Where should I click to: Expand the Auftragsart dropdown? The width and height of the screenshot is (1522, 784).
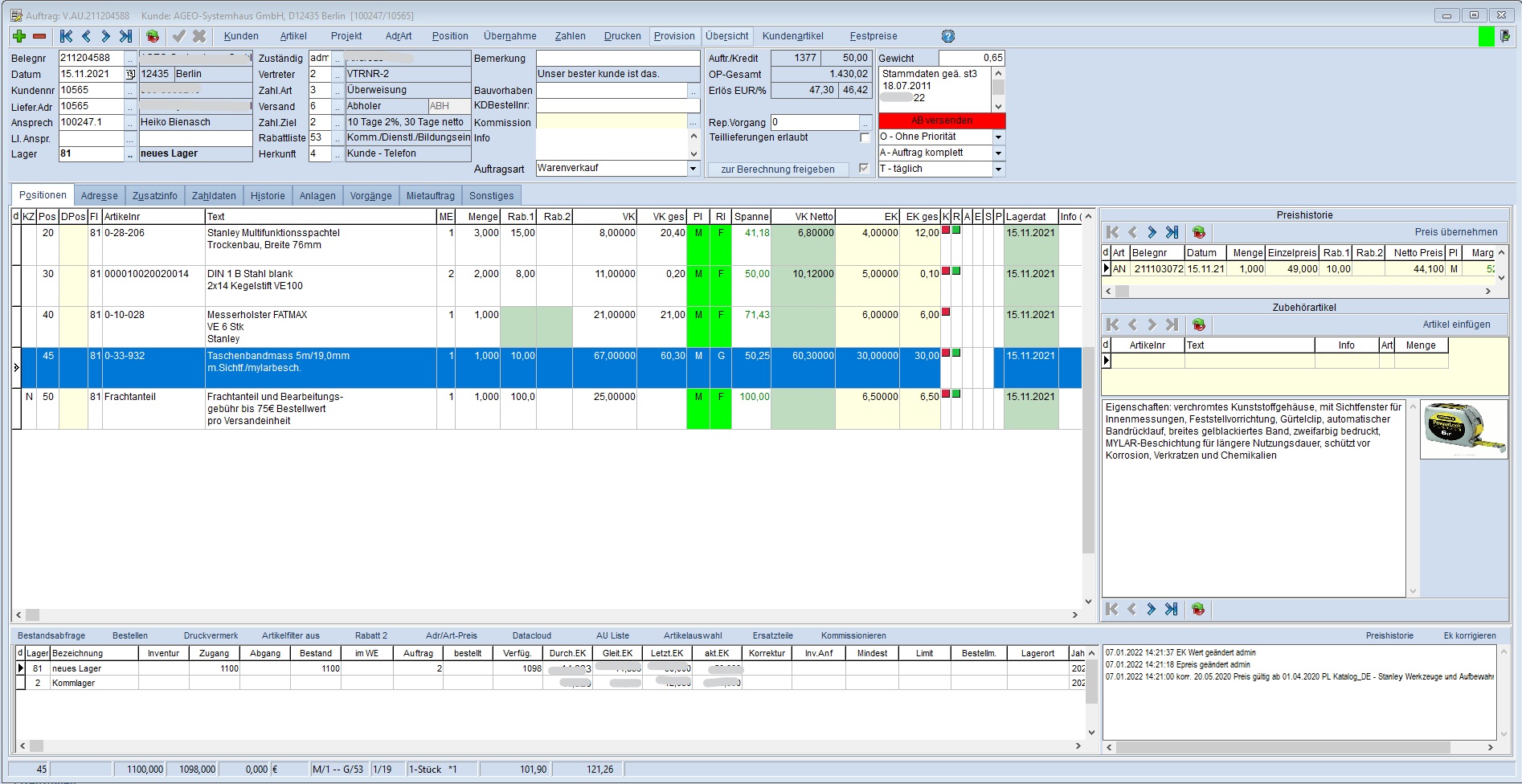click(x=693, y=169)
